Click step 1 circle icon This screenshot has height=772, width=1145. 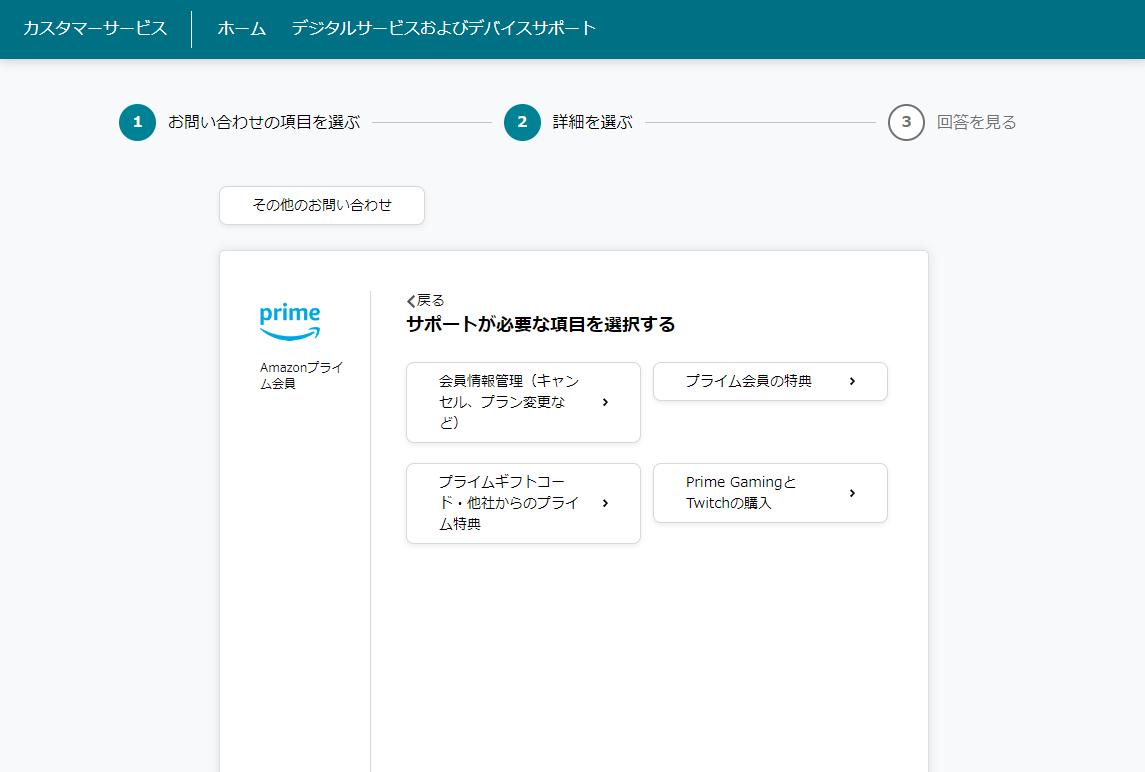point(137,122)
